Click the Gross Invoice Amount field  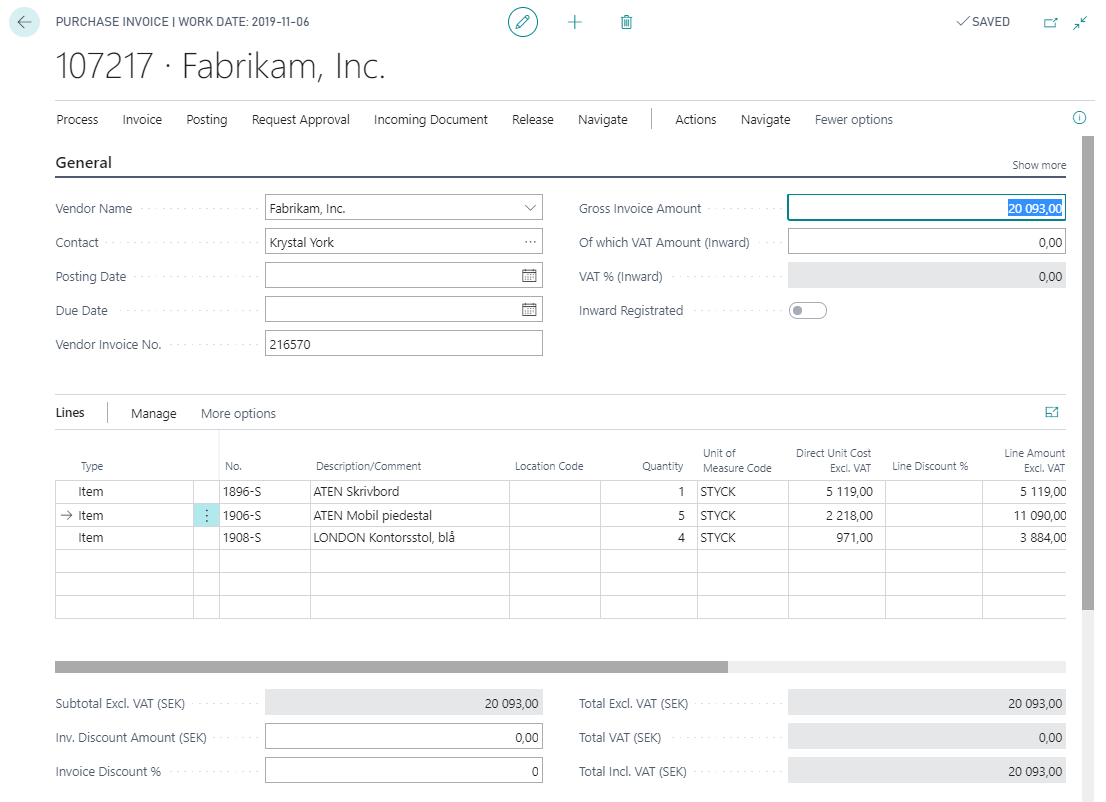(926, 208)
